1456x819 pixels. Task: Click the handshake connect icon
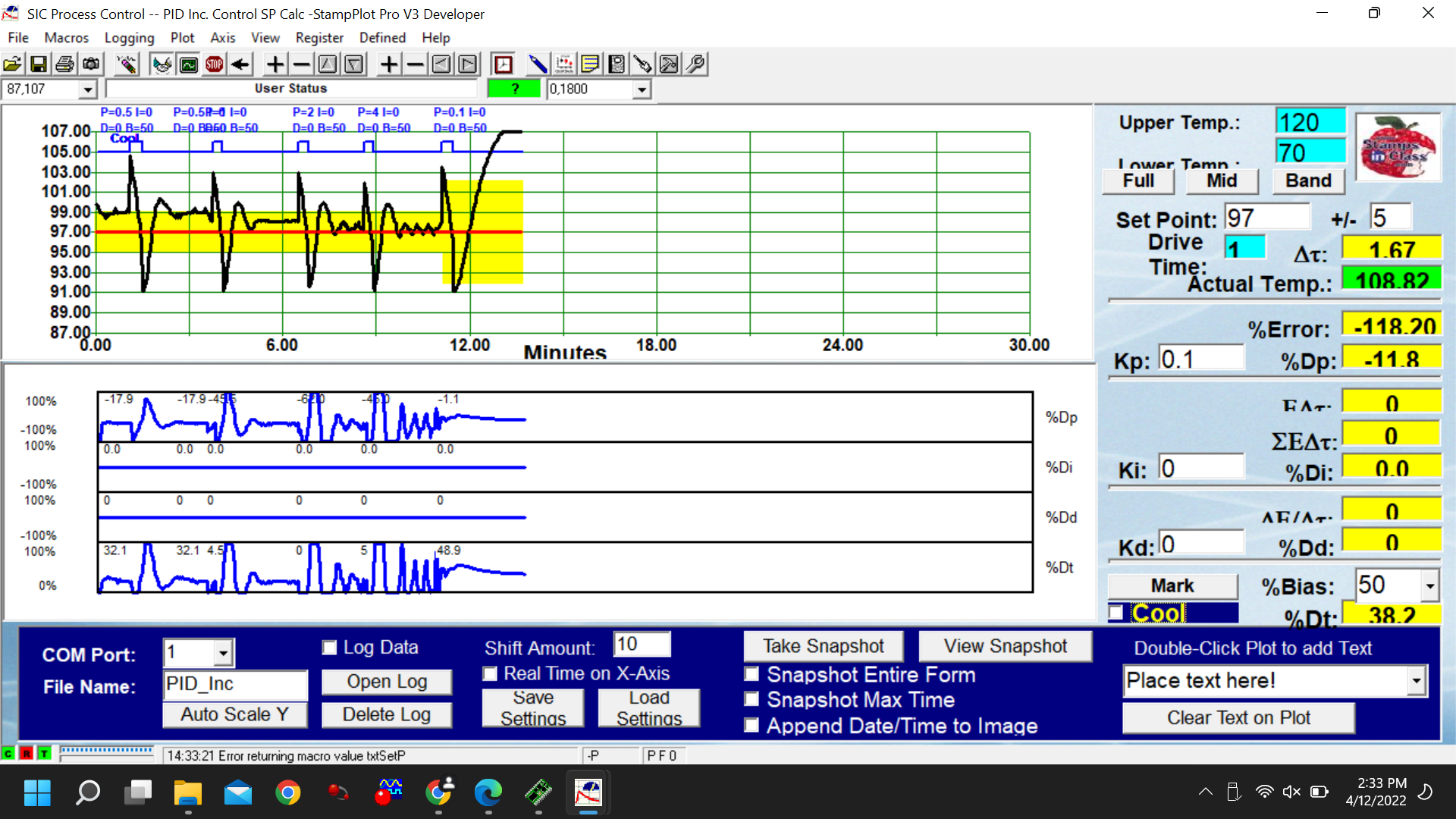(162, 64)
